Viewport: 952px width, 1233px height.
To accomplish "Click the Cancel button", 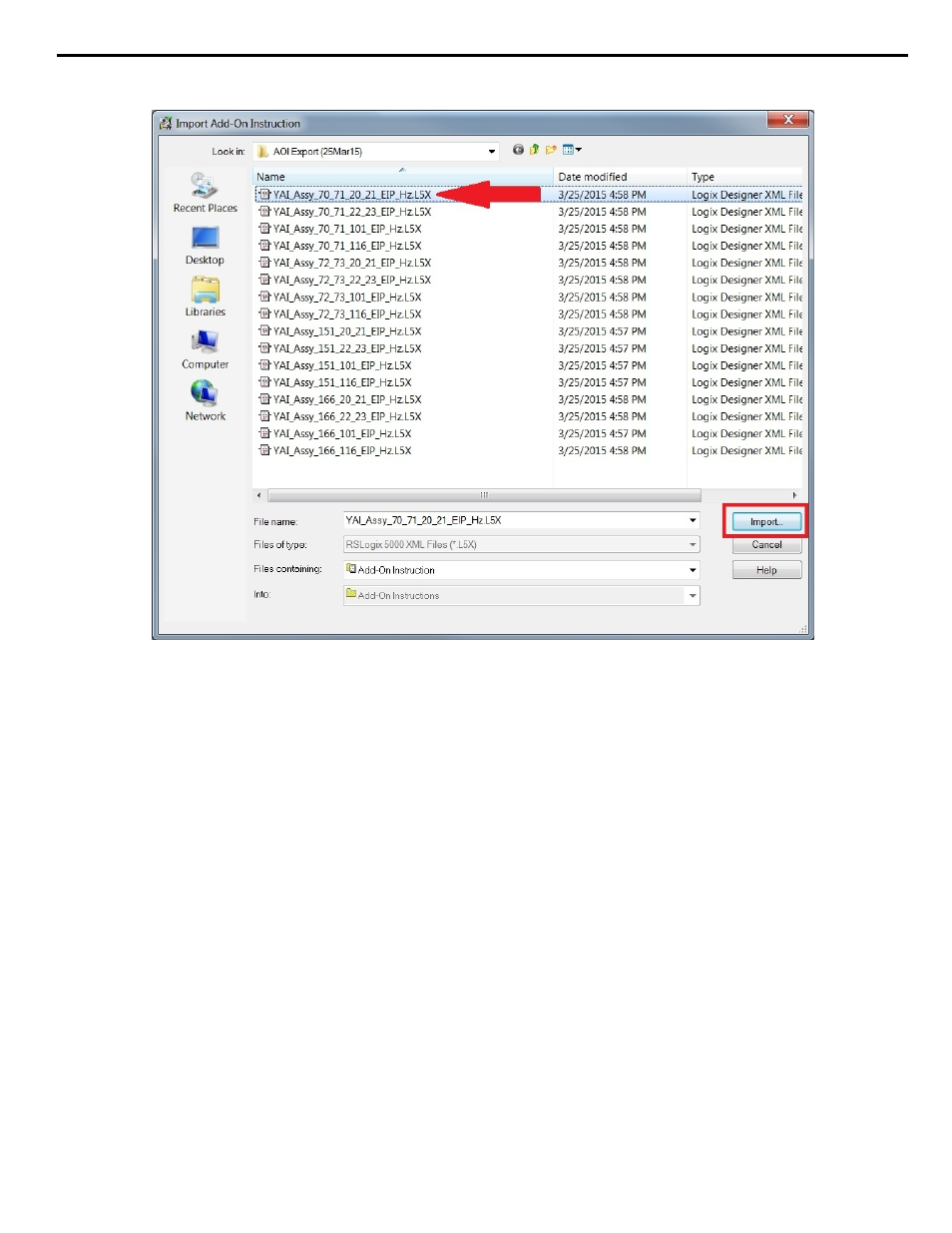I will point(766,545).
